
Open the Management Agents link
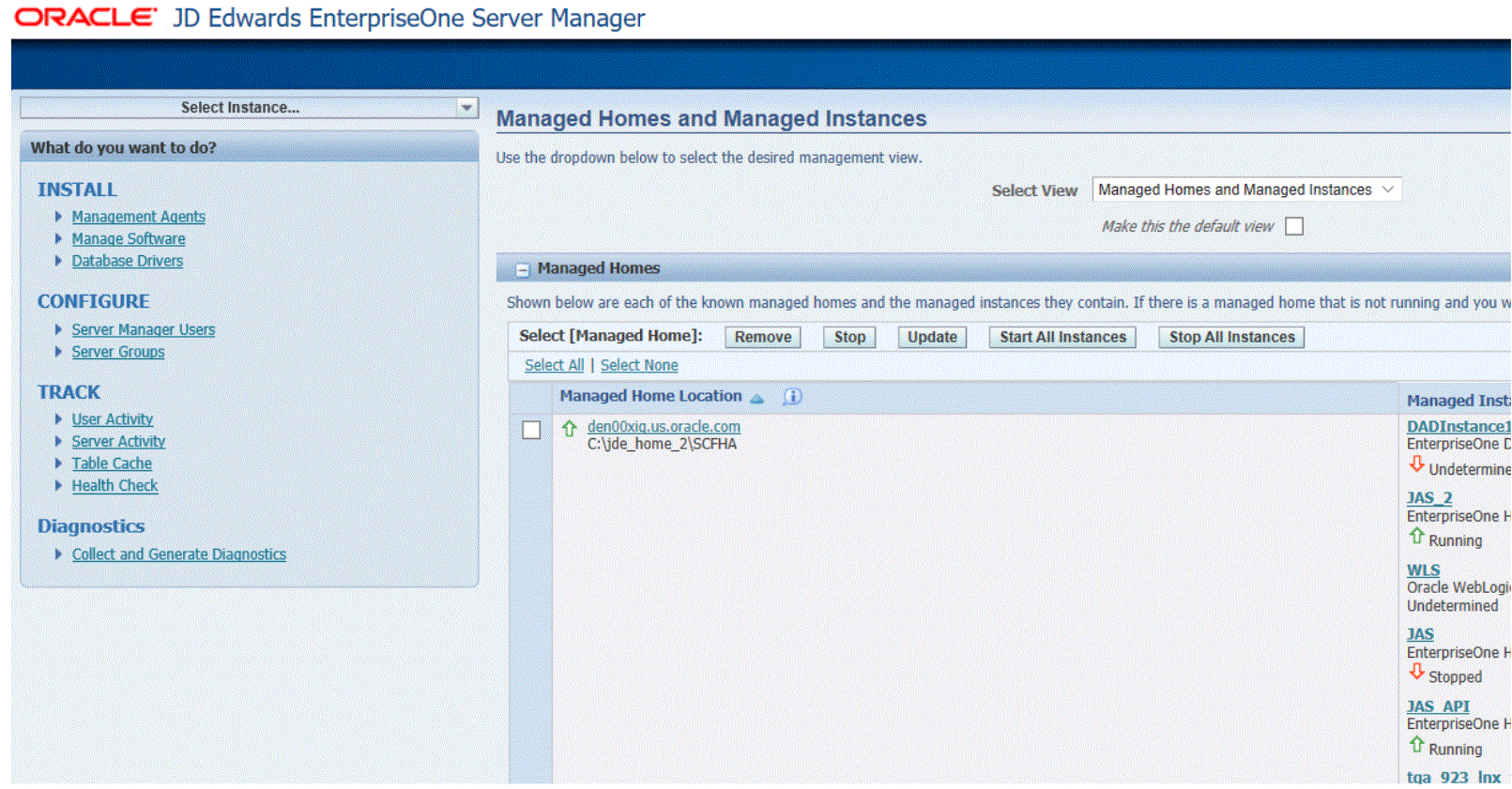(x=138, y=217)
